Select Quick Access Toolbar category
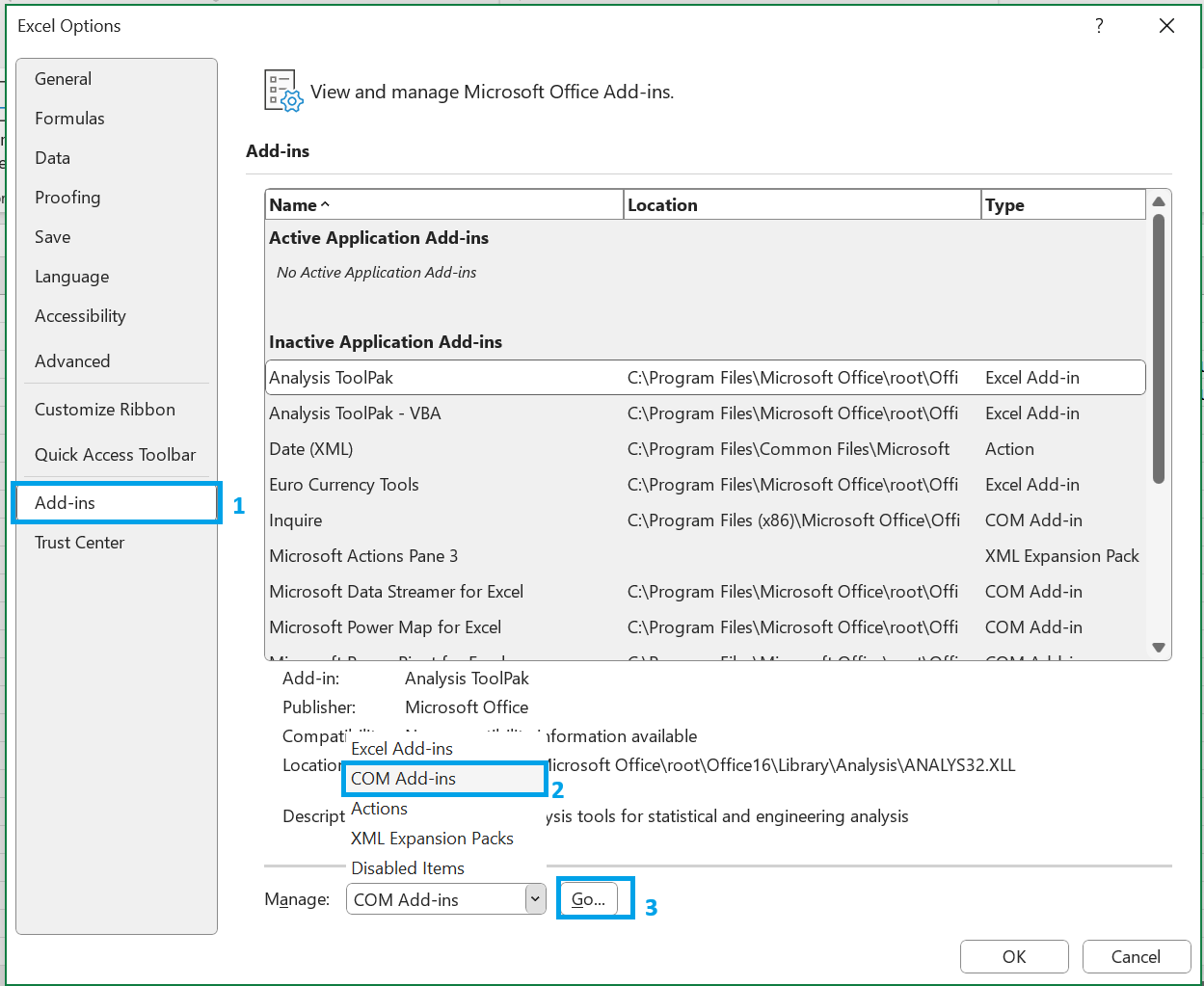This screenshot has height=986, width=1204. click(117, 455)
